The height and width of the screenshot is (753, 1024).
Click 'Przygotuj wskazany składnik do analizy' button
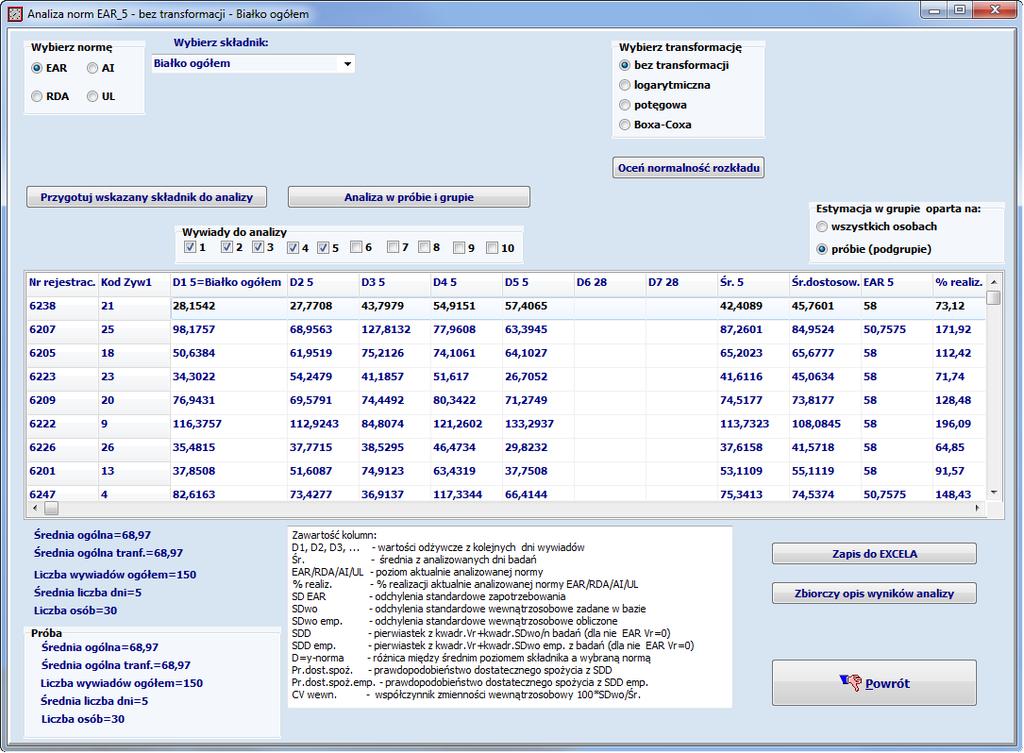click(x=147, y=197)
